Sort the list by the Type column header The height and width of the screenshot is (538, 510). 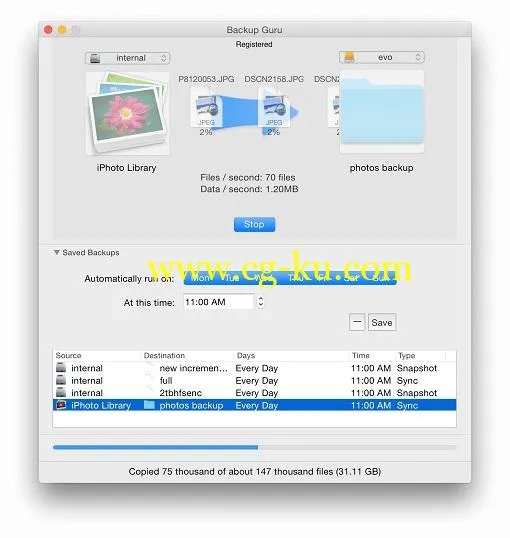421,355
